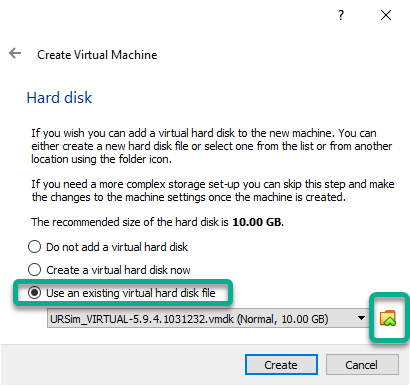Select Use an existing virtual hard disk file
The width and height of the screenshot is (410, 386).
(122, 293)
